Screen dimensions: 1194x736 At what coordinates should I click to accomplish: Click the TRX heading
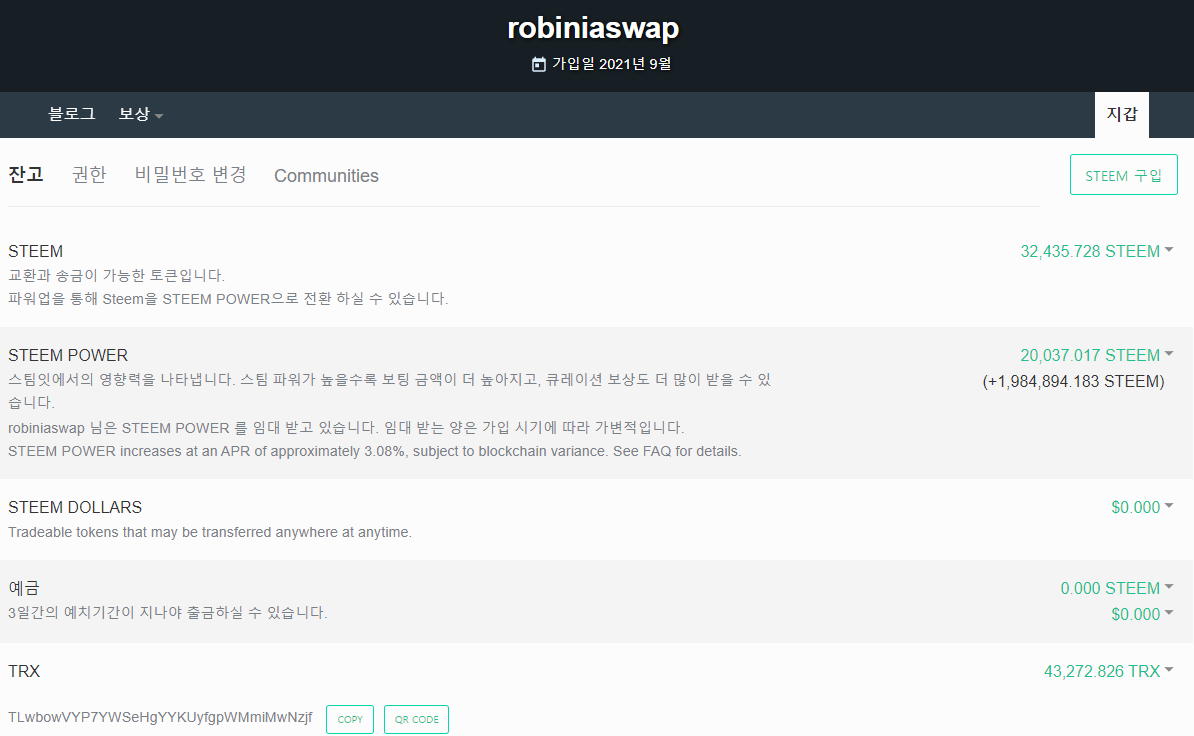(x=24, y=671)
